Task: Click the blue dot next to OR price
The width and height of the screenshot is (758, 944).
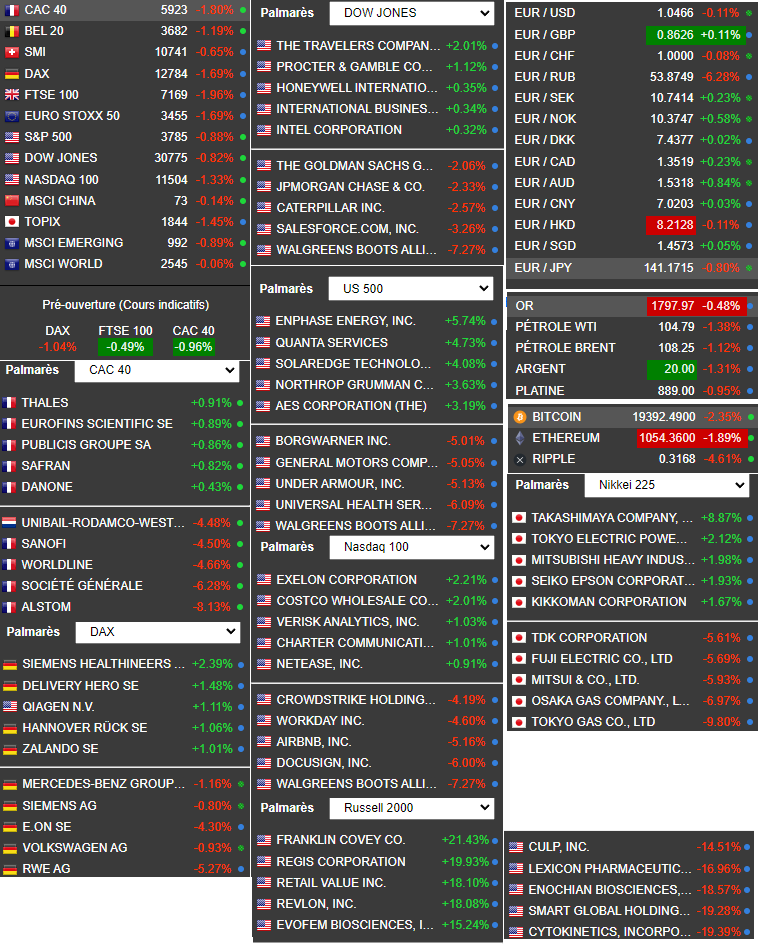Action: click(x=750, y=306)
